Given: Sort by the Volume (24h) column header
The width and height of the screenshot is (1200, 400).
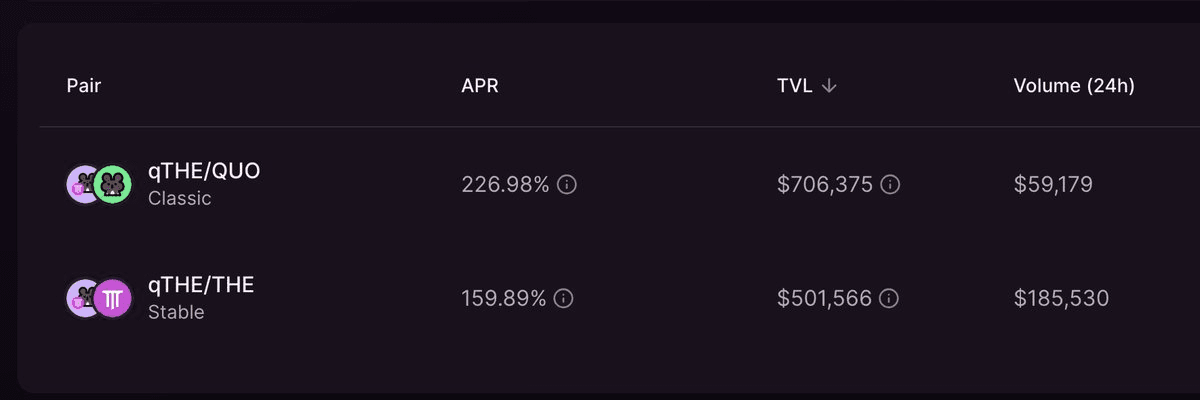Looking at the screenshot, I should 1073,86.
